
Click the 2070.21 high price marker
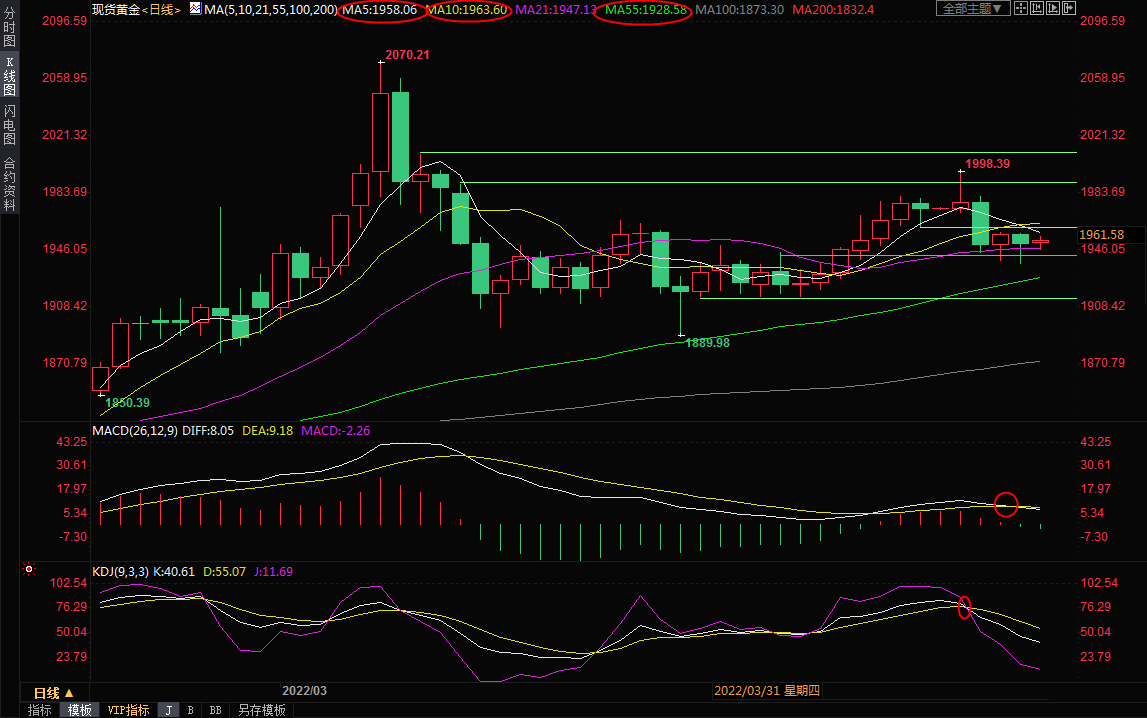click(x=407, y=55)
